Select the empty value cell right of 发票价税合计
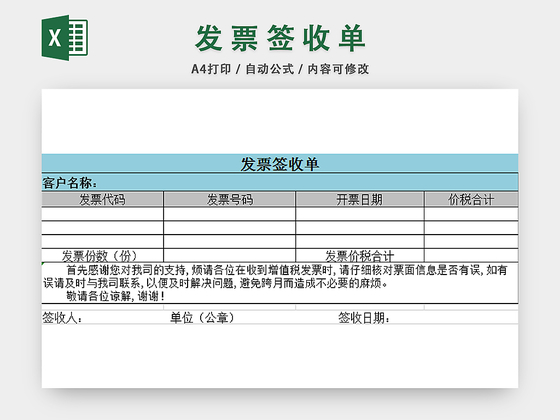This screenshot has height=420, width=560. (x=471, y=256)
